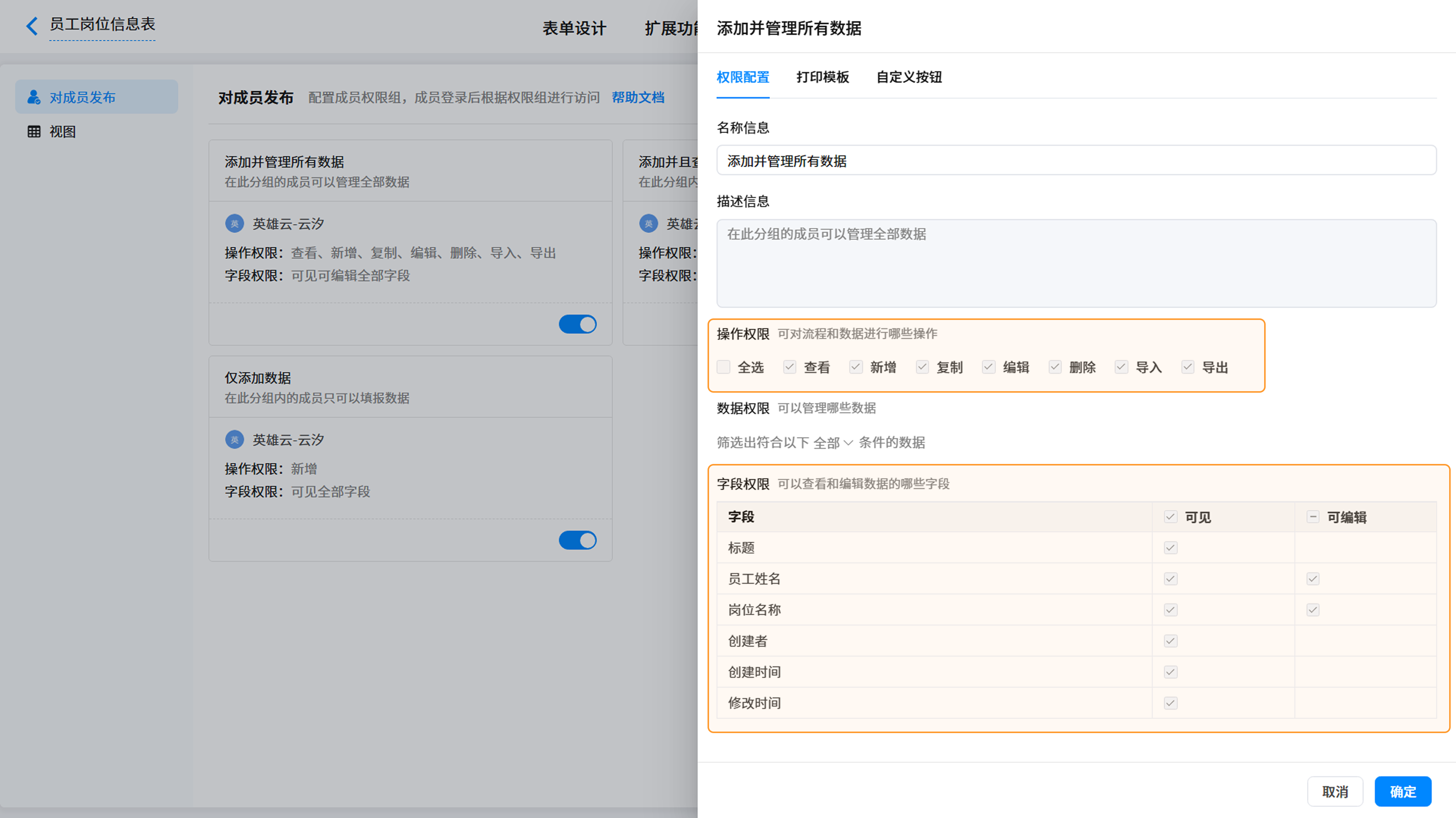The width and height of the screenshot is (1456, 818).
Task: Switch to the 权限配置 tab
Action: [743, 77]
